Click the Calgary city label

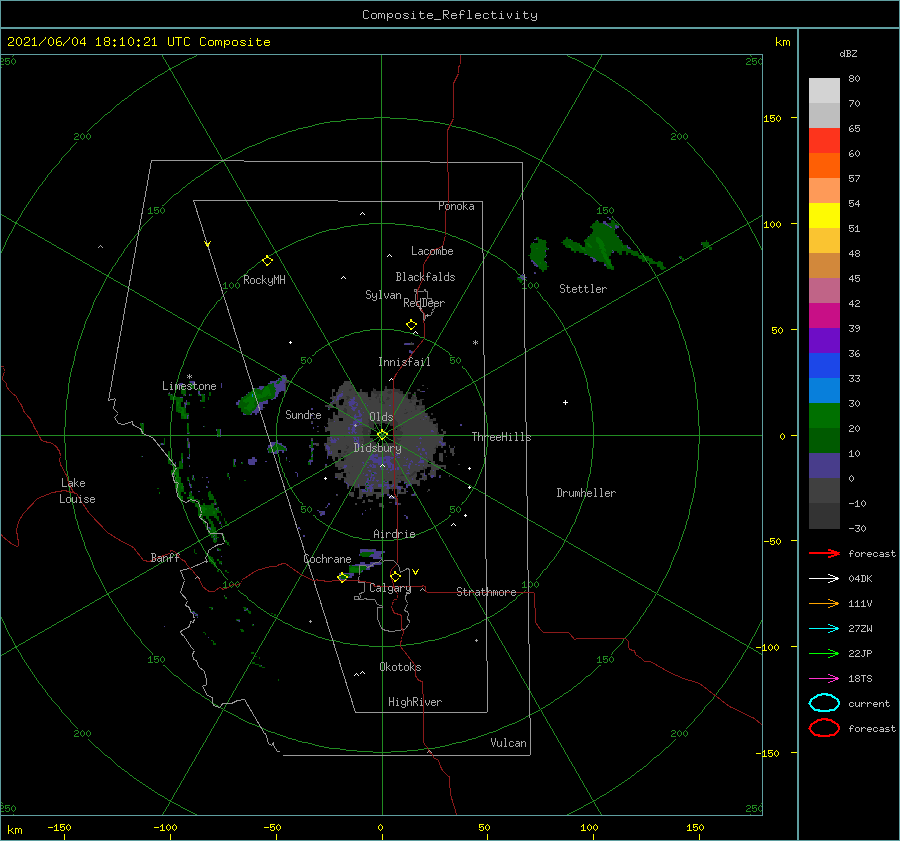390,588
